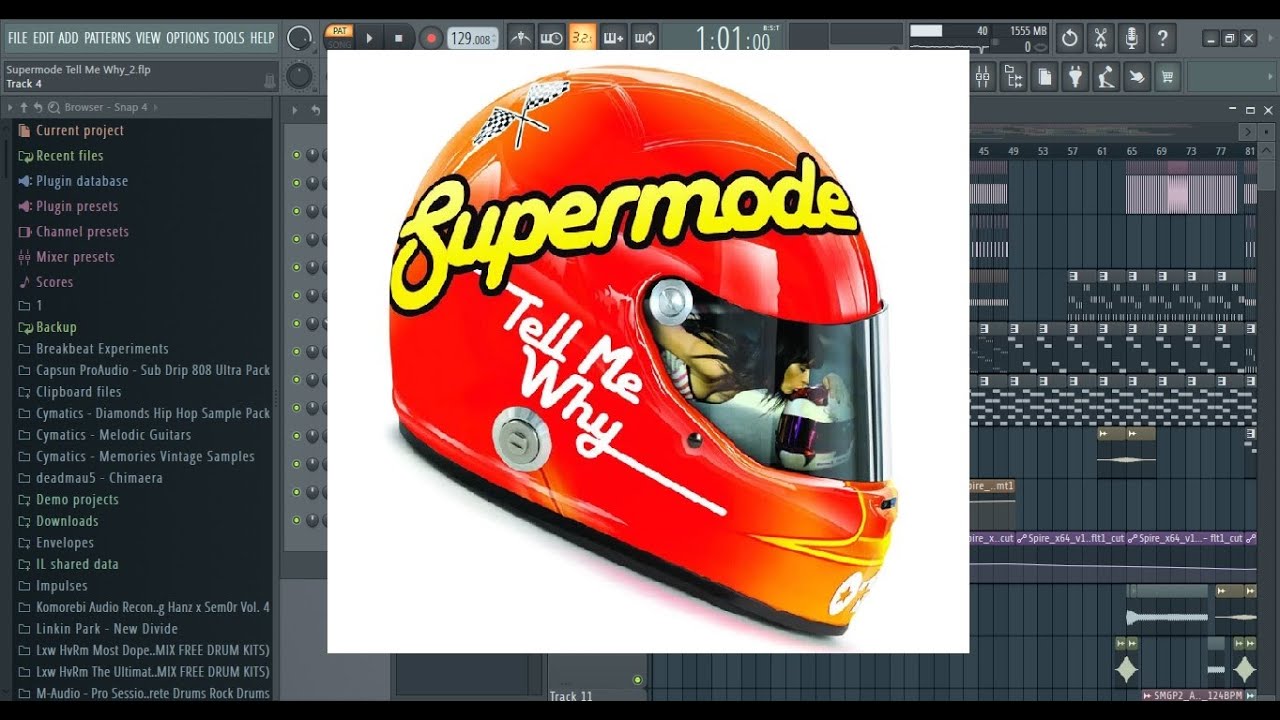Click bar 61 on the playlist timeline
1280x720 pixels.
coord(1101,151)
